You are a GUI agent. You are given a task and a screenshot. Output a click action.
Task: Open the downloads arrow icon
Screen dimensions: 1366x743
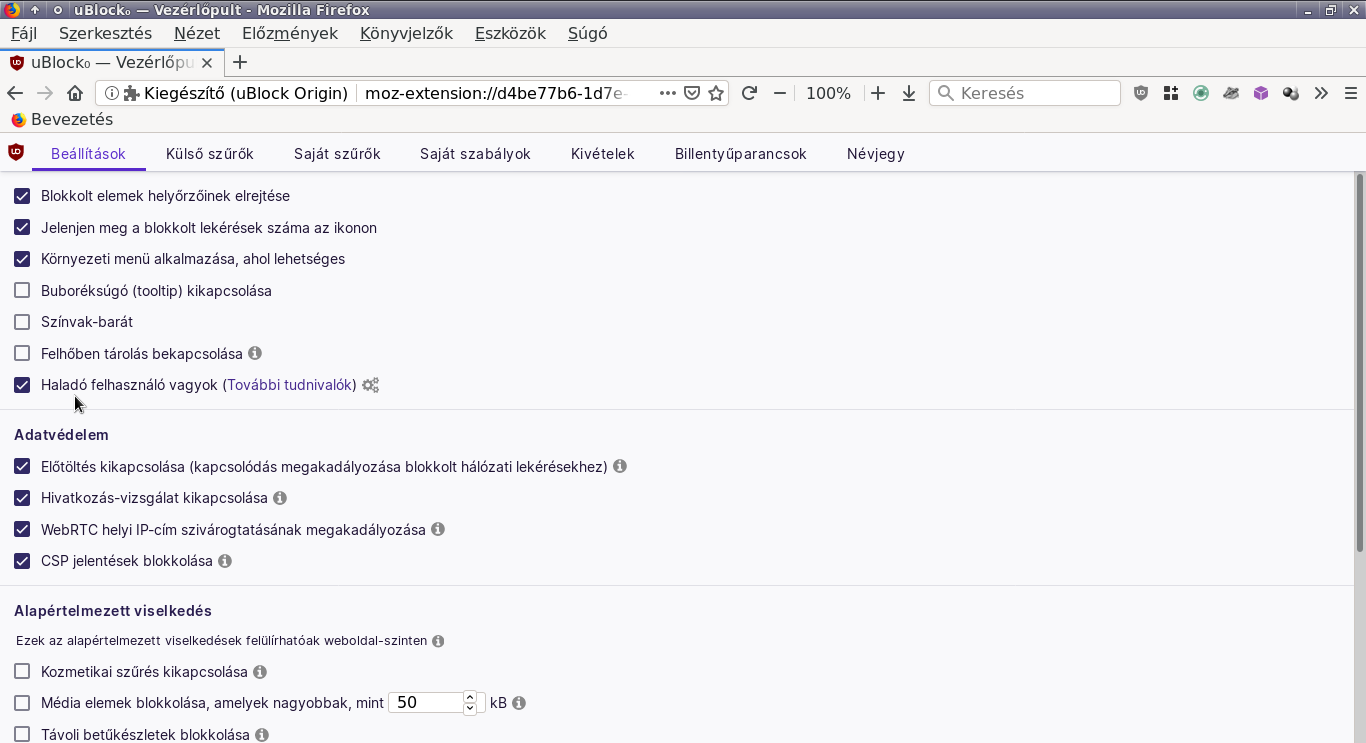909,93
